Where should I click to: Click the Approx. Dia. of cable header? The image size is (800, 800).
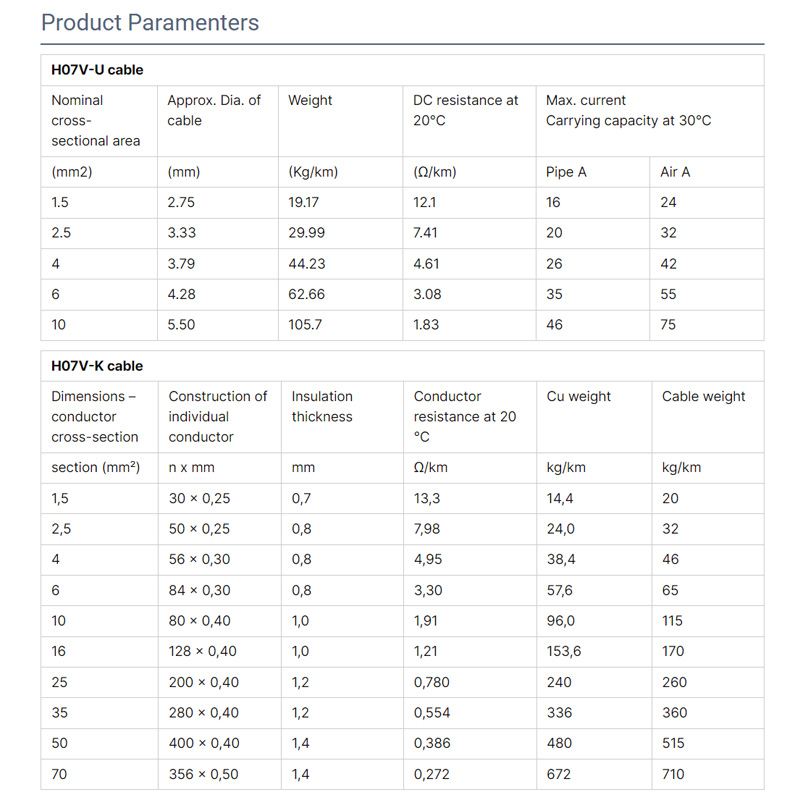214,110
